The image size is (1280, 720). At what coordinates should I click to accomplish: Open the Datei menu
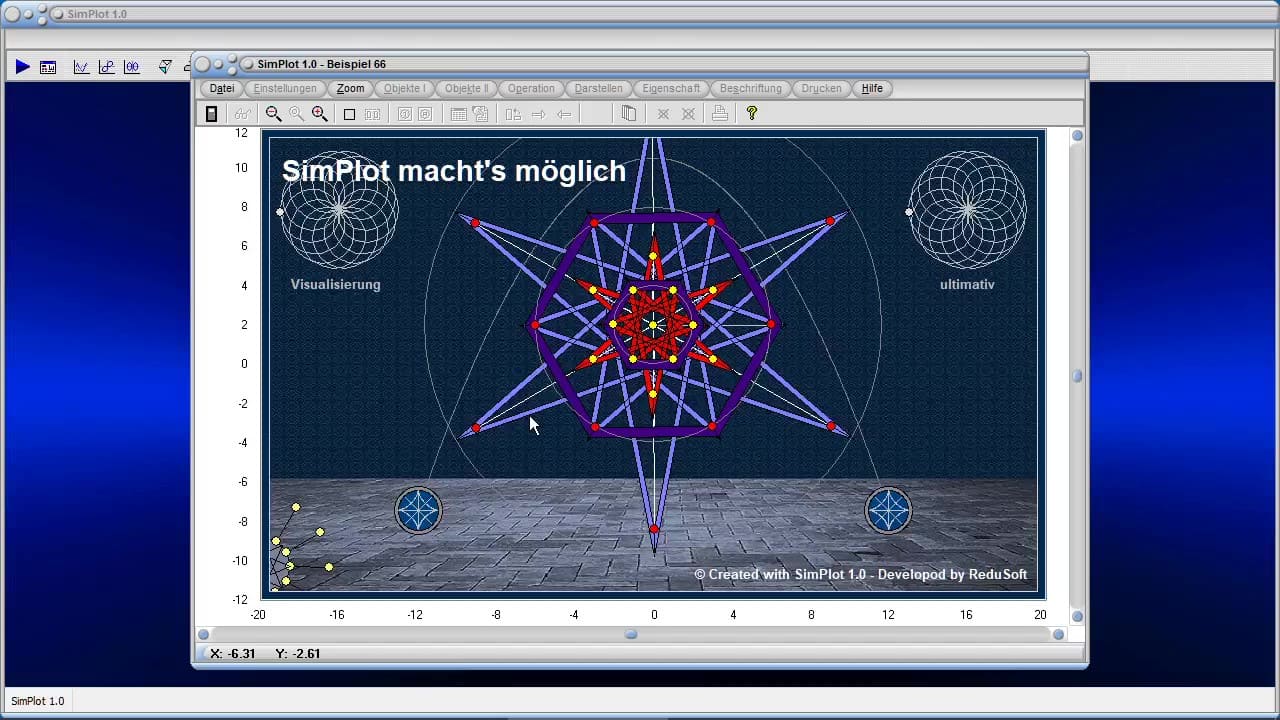tap(222, 88)
